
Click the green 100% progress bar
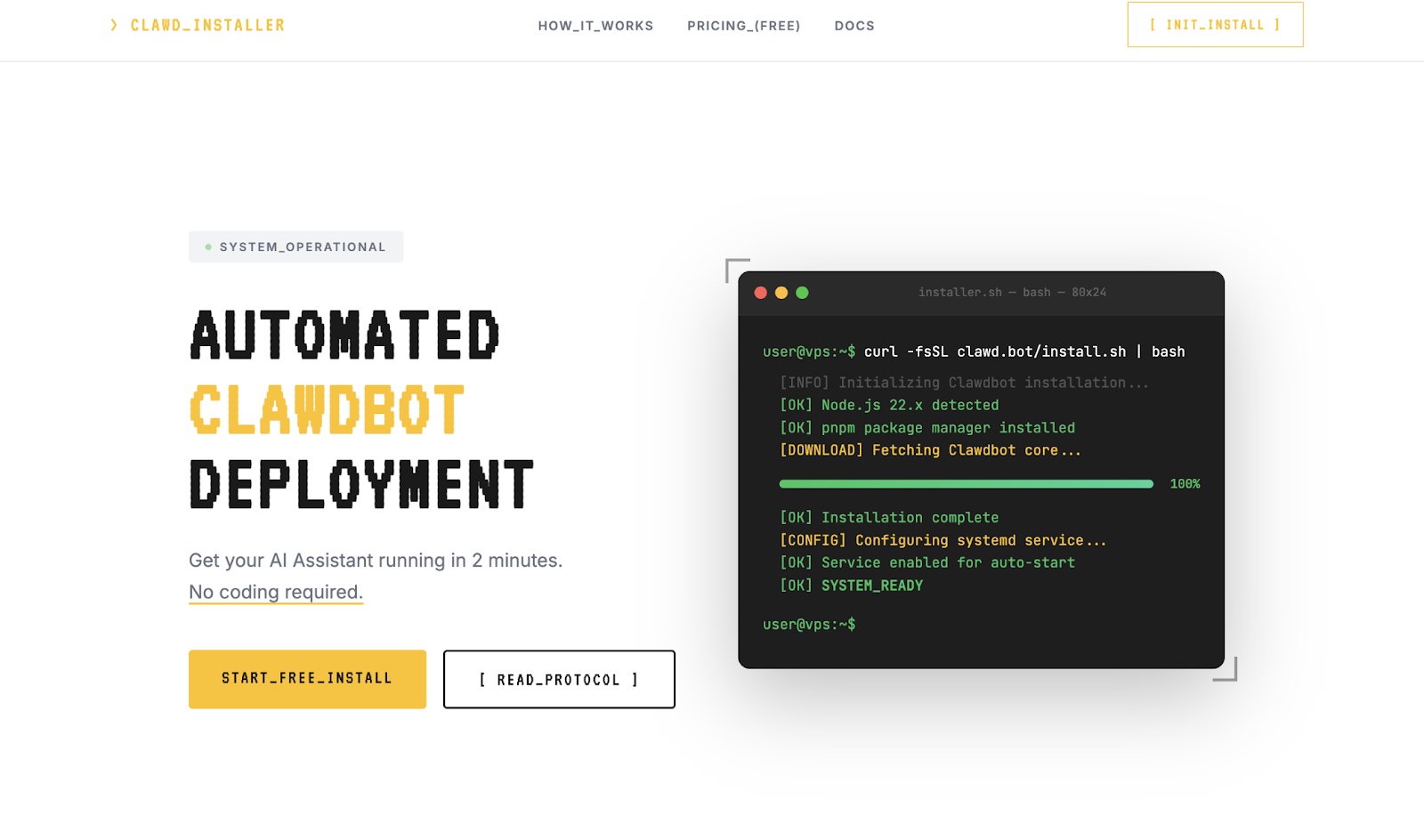[x=966, y=484]
